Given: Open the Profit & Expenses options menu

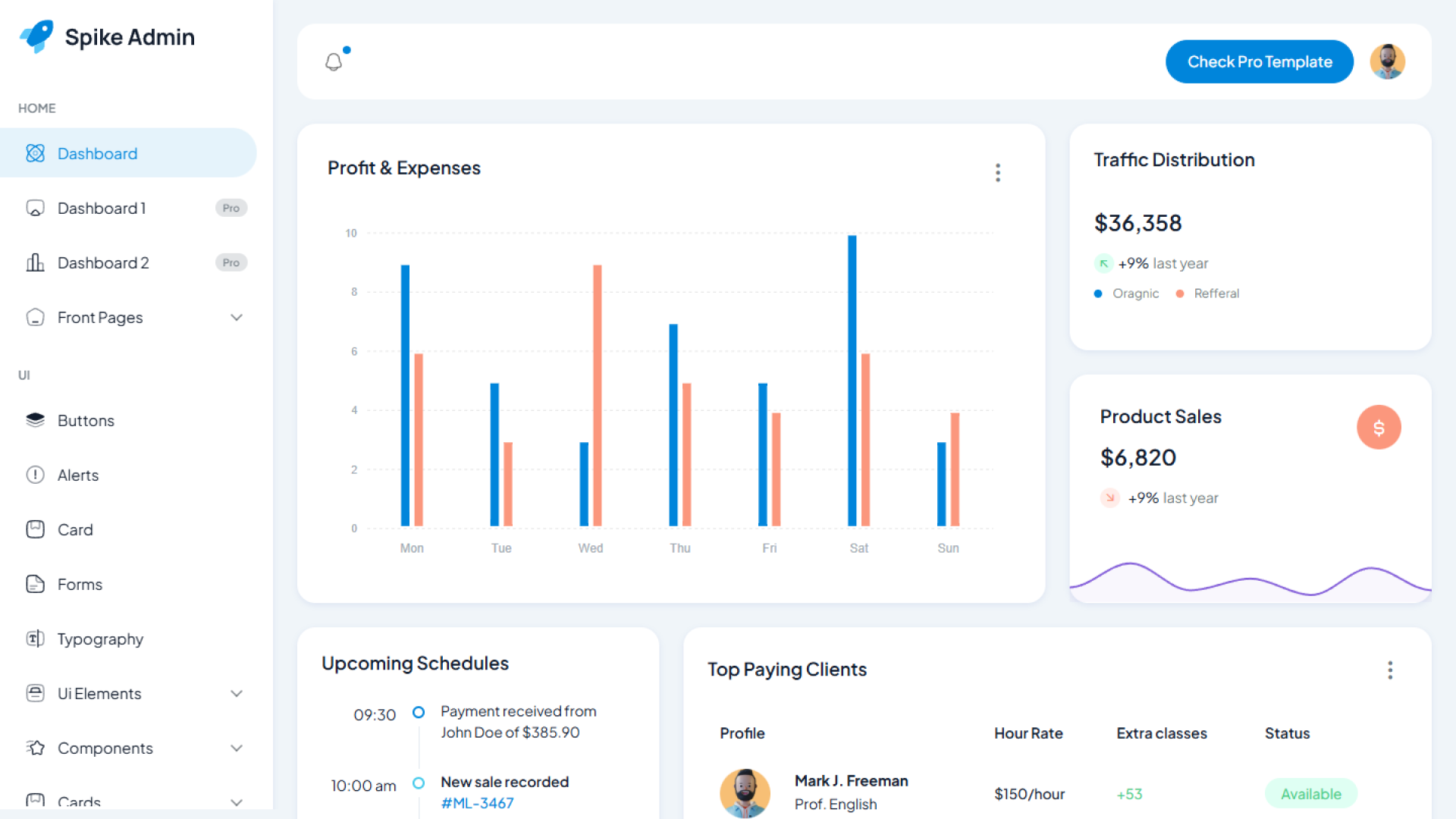Looking at the screenshot, I should pyautogui.click(x=998, y=172).
